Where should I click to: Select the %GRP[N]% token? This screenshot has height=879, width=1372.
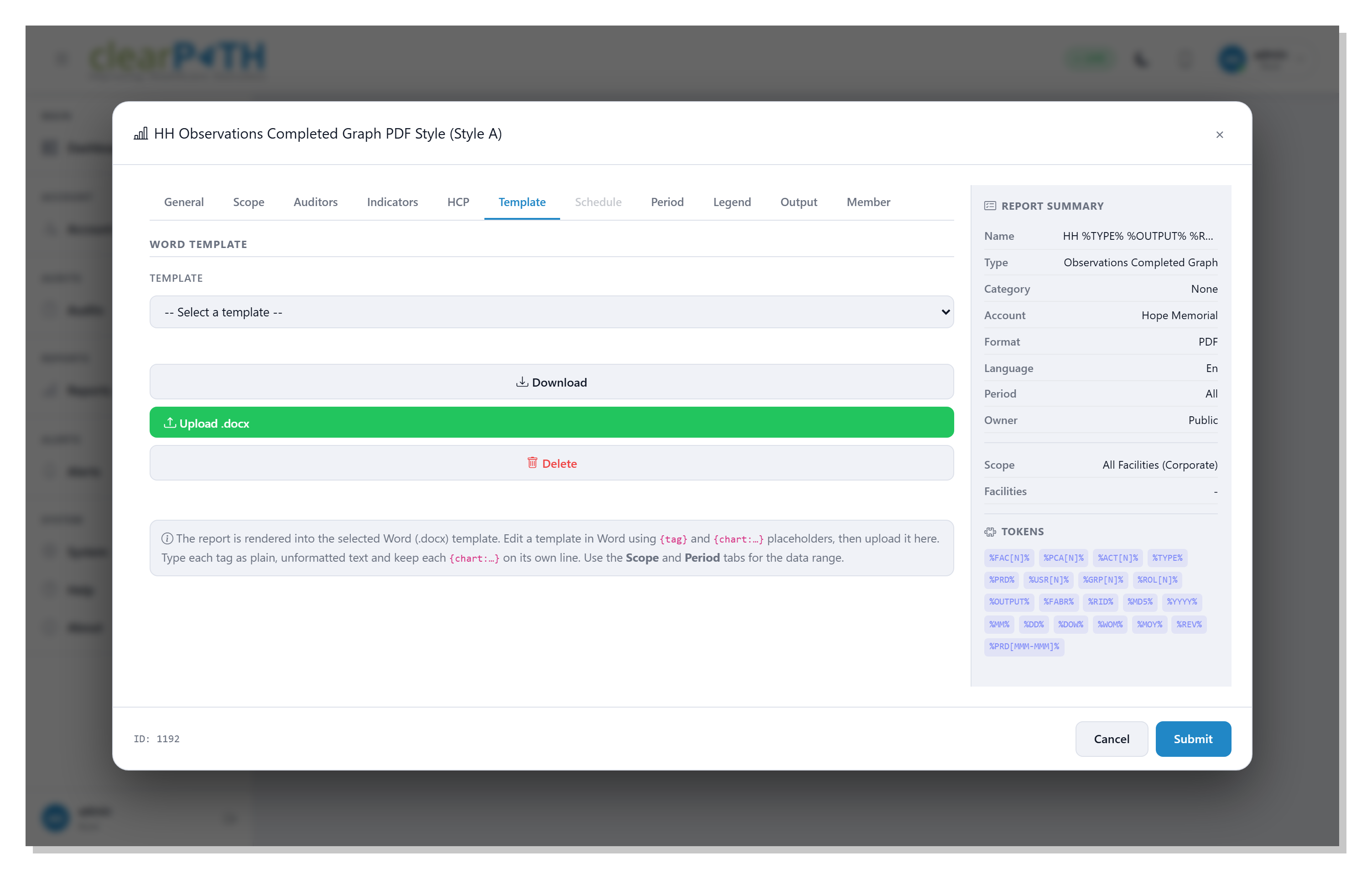tap(1102, 579)
